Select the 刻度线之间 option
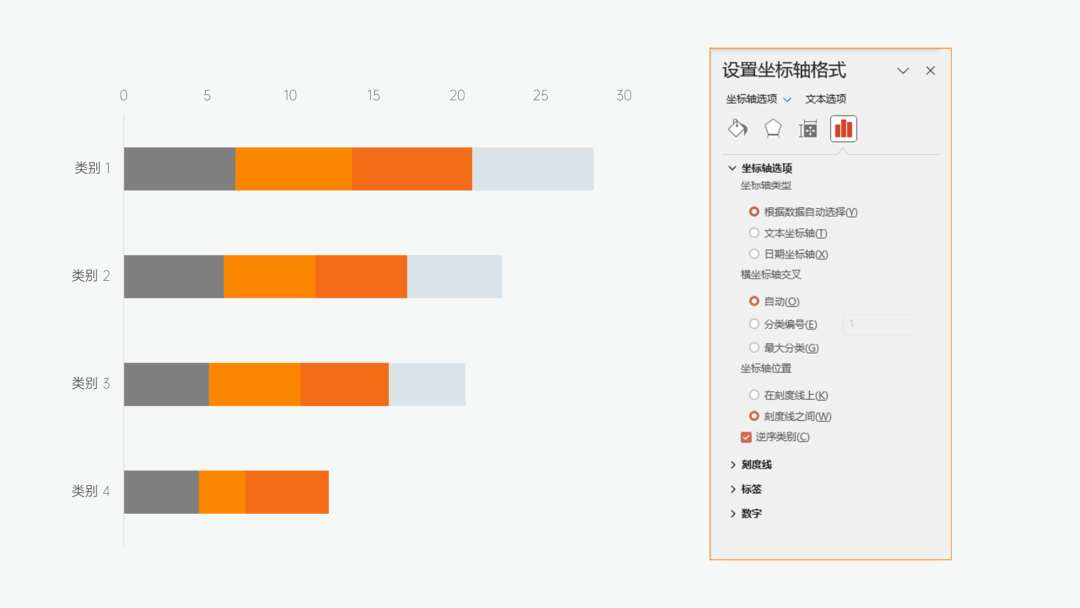This screenshot has width=1080, height=608. pos(754,415)
